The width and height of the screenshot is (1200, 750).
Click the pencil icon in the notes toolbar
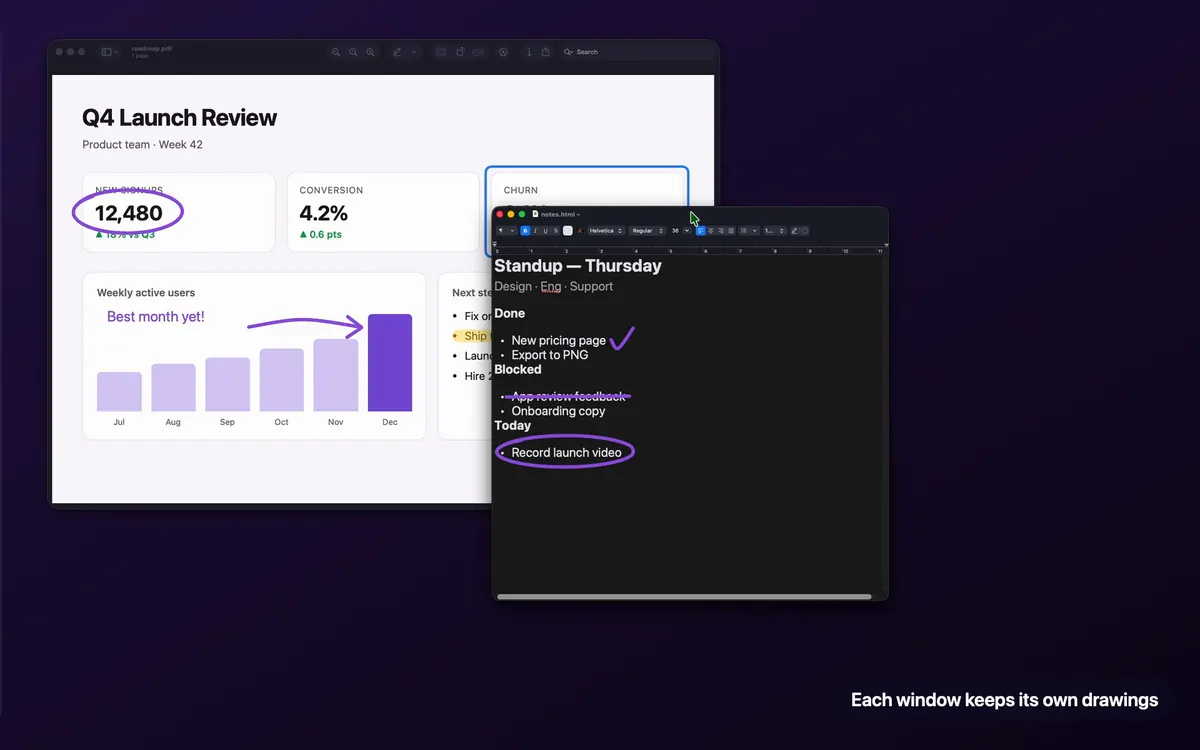tap(795, 231)
